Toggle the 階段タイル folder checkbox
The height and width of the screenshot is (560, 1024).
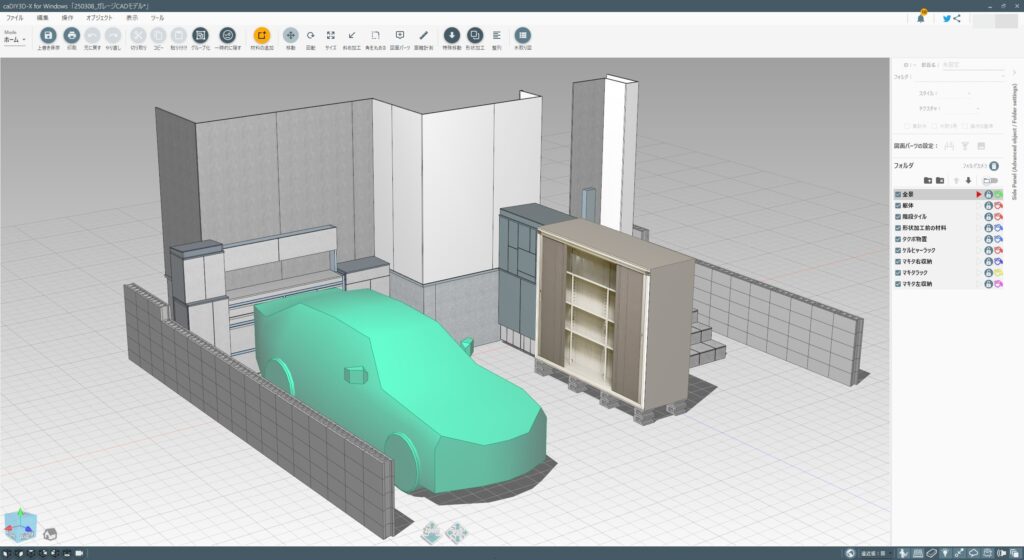898,216
